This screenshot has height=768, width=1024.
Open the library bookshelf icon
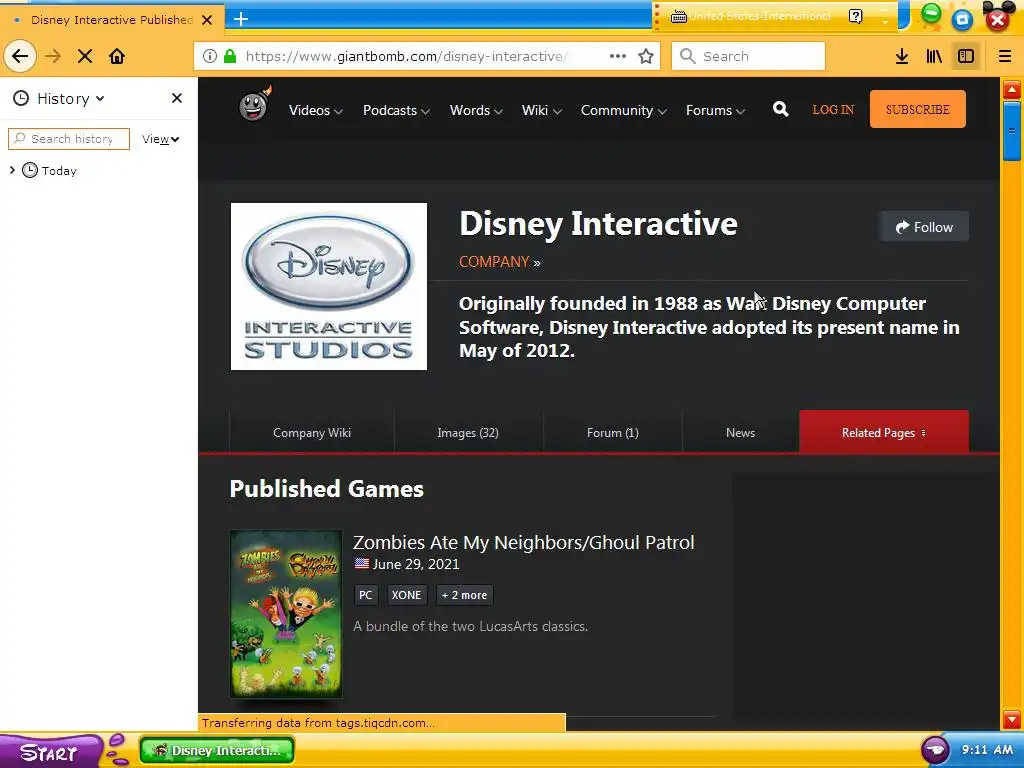[x=934, y=56]
